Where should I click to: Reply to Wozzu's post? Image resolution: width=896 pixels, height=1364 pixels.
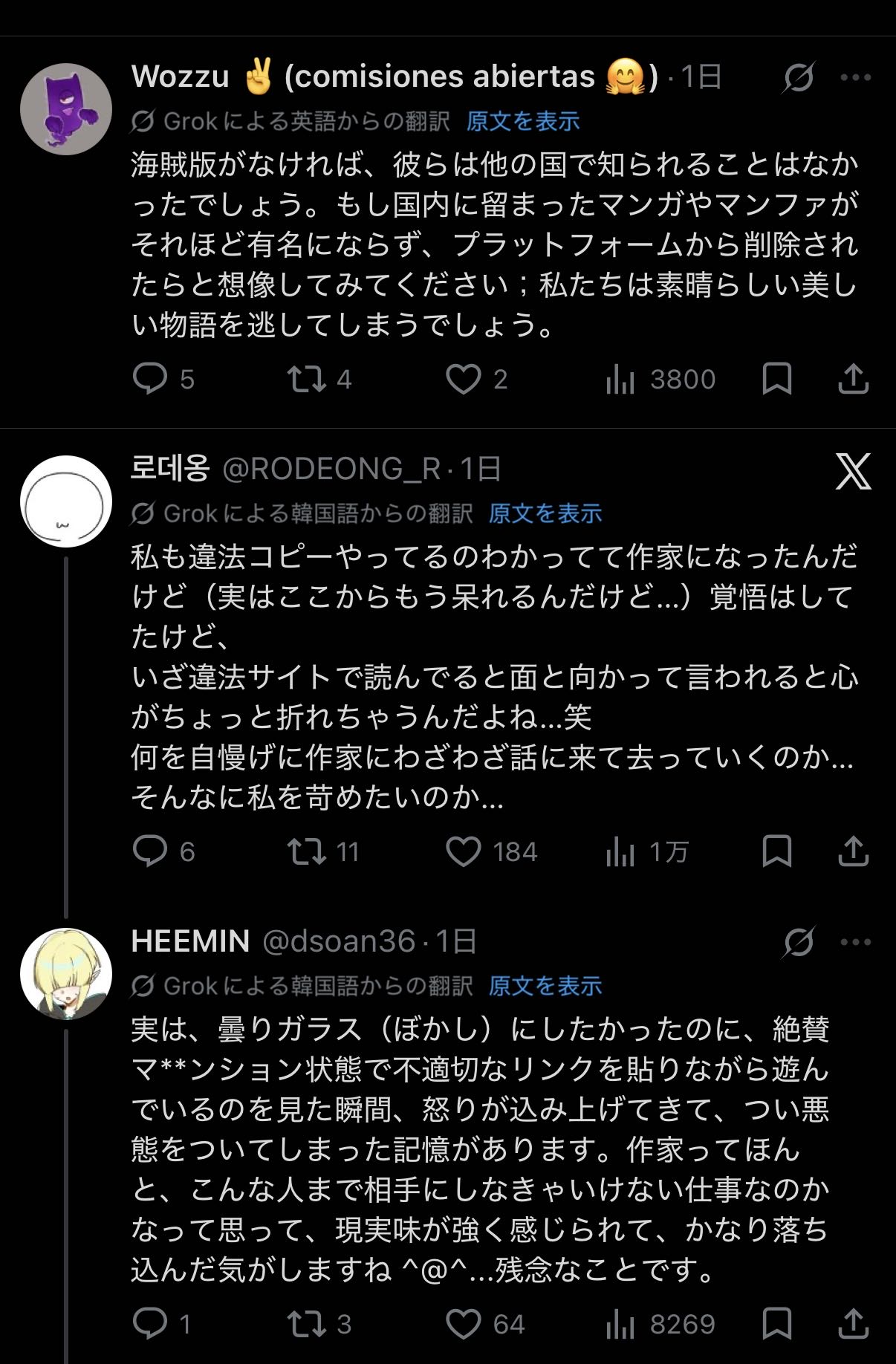point(150,379)
